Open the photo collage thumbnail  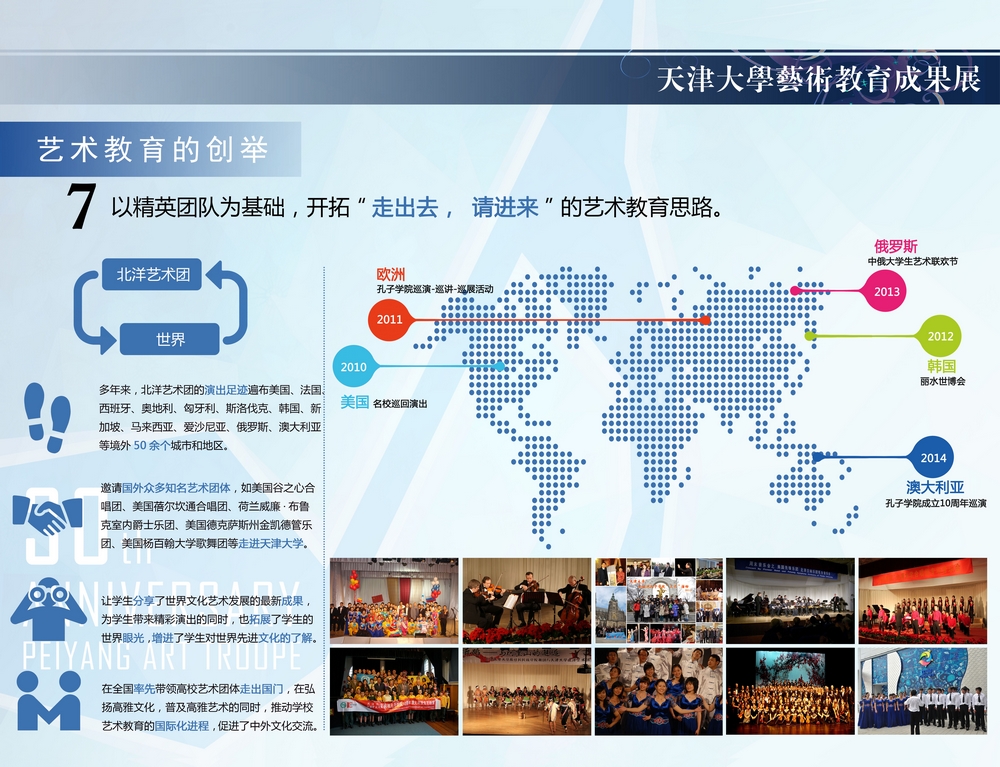click(658, 600)
